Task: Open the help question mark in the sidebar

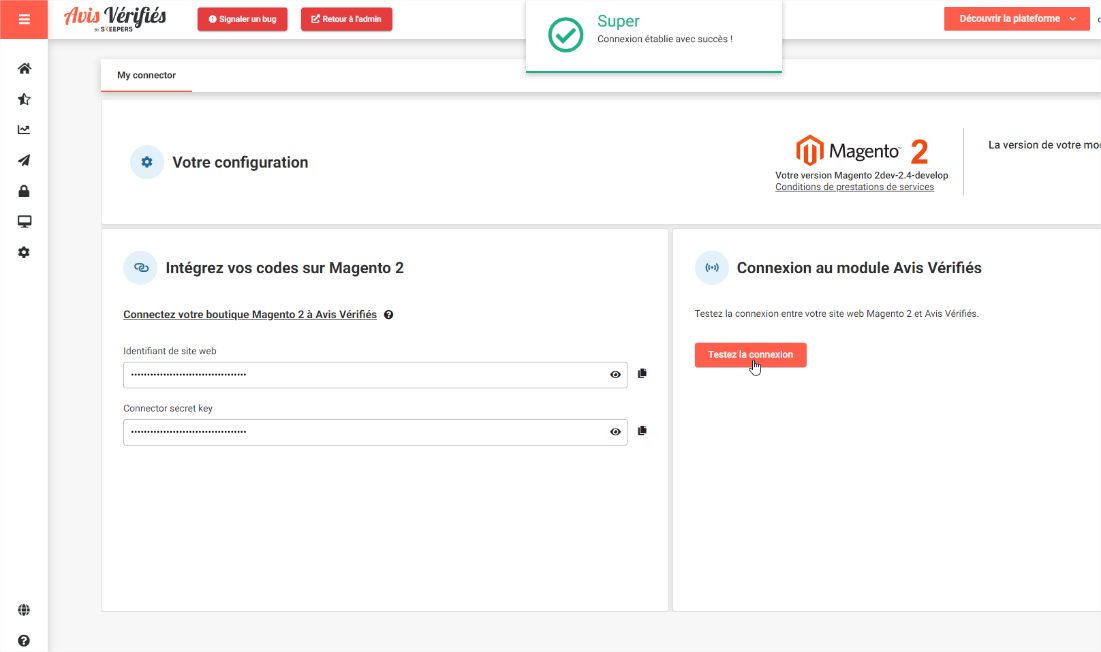Action: [24, 641]
